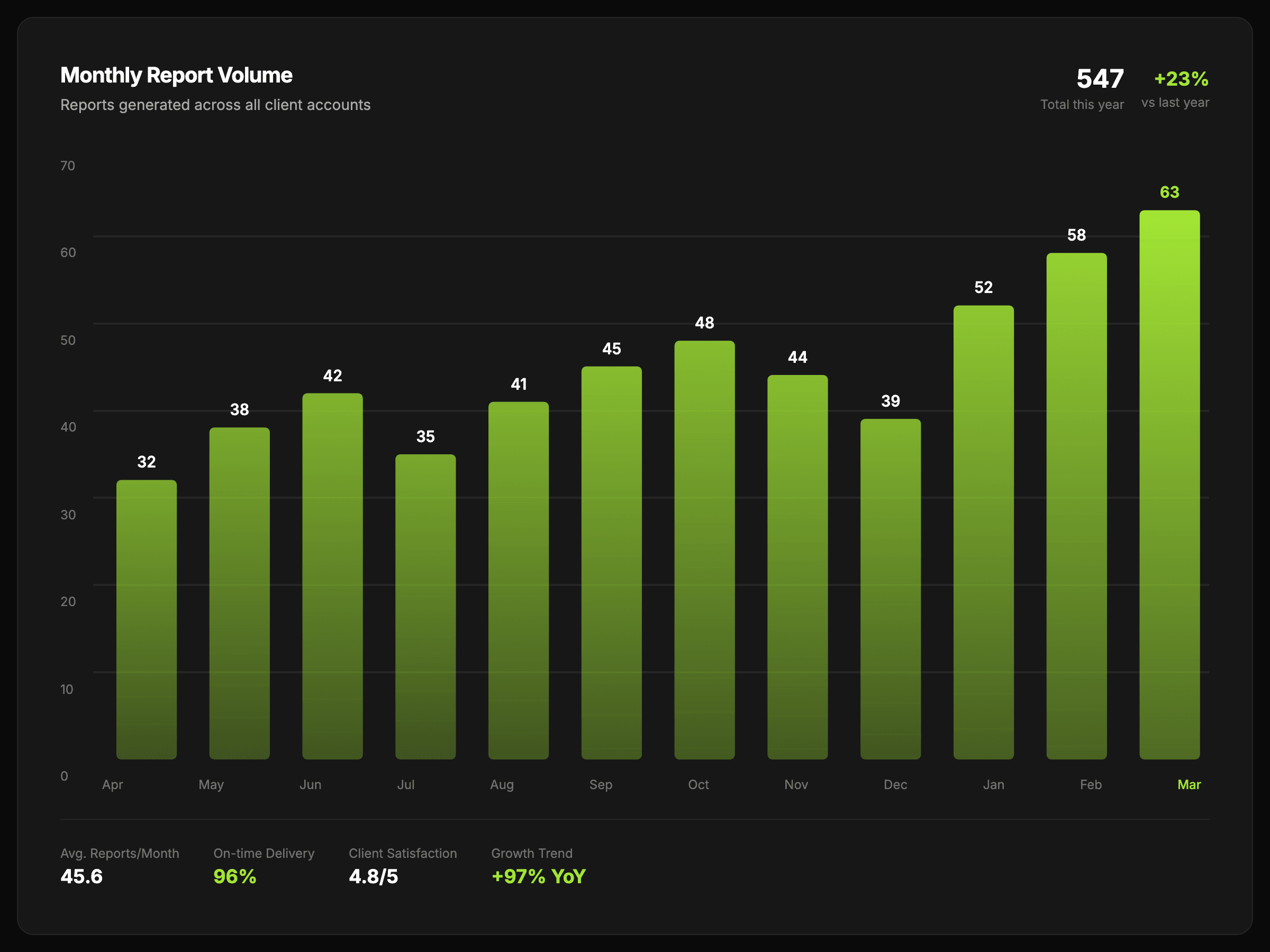This screenshot has height=952, width=1270.
Task: Click the August bar with value 41
Action: (519, 580)
